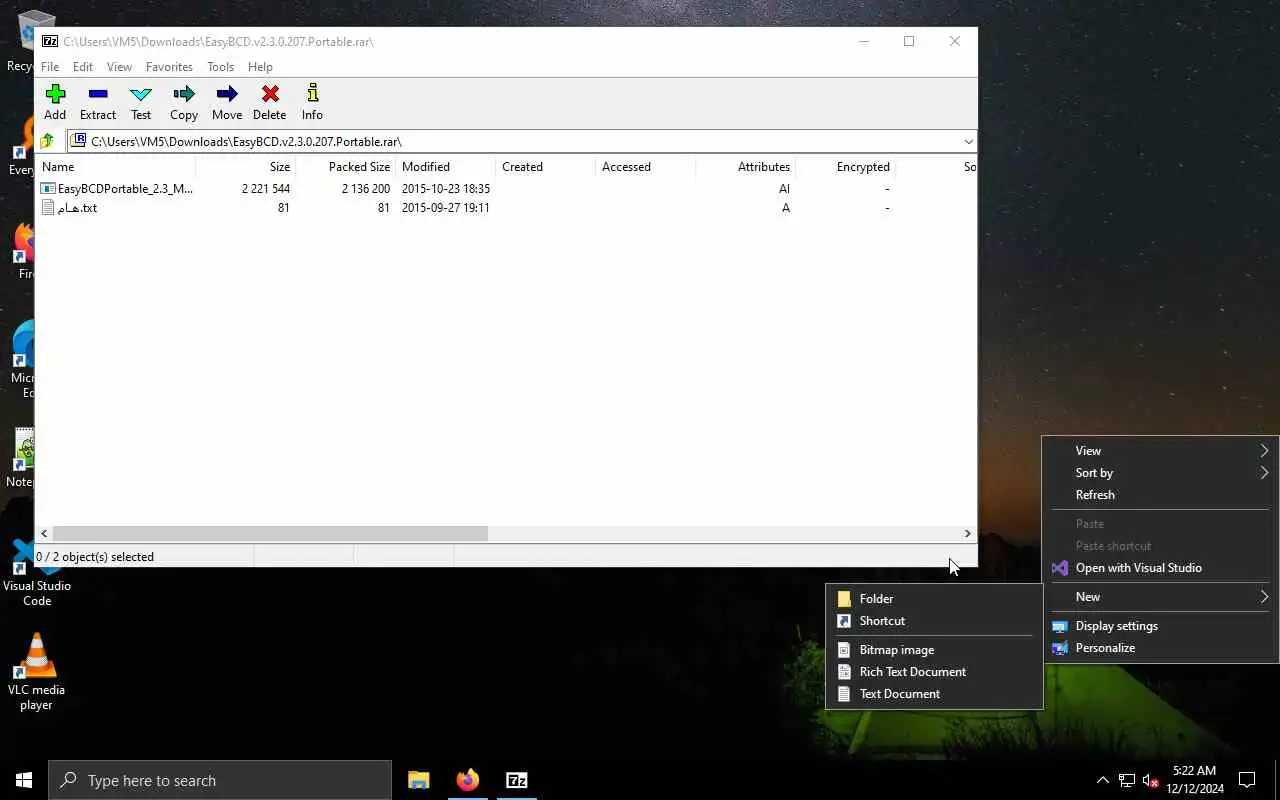Open the Edit menu
This screenshot has height=800, width=1280.
coord(83,67)
